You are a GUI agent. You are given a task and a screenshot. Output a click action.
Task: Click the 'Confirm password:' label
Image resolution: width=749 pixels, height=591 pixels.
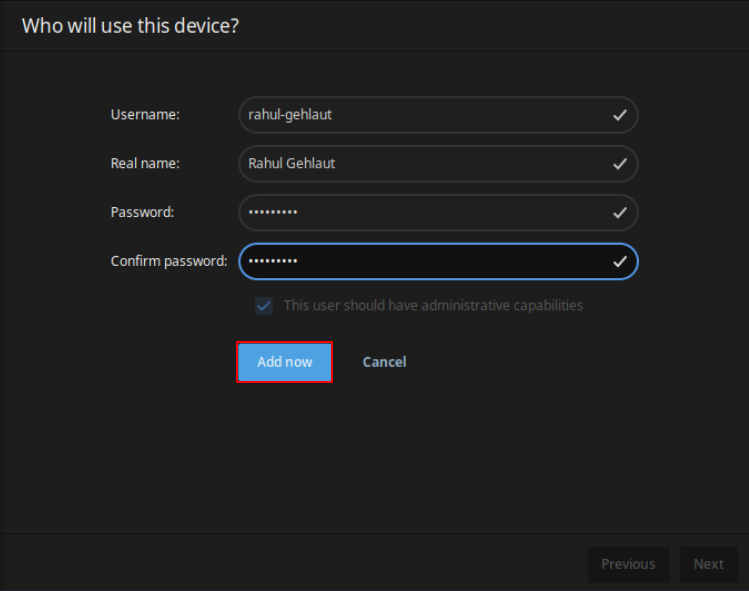coord(169,261)
